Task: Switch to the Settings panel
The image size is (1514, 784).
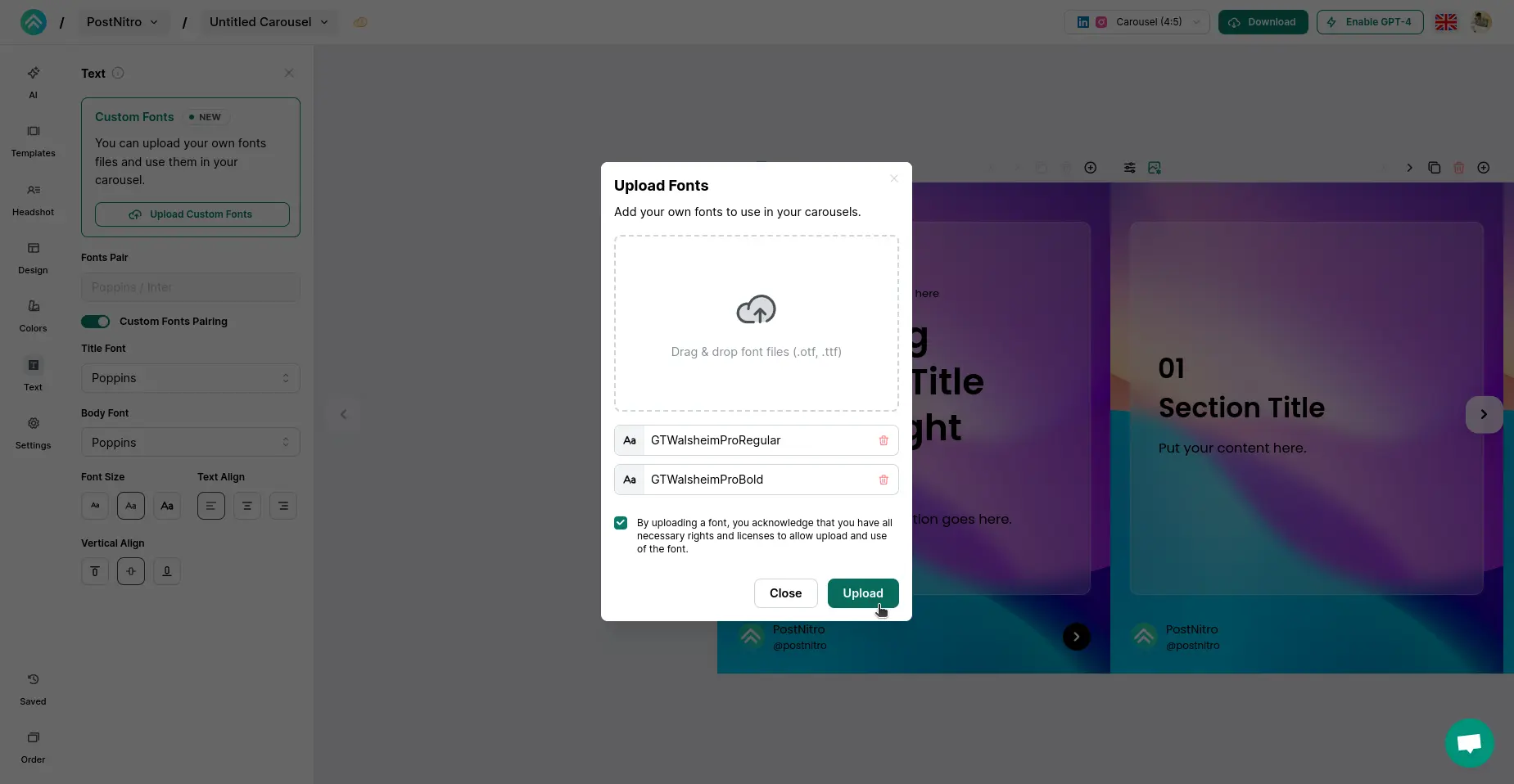Action: [33, 432]
